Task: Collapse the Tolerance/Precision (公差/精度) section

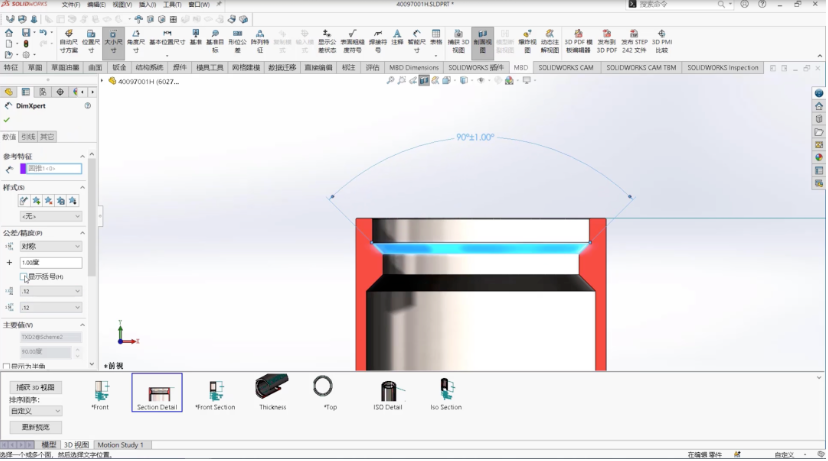Action: 82,233
